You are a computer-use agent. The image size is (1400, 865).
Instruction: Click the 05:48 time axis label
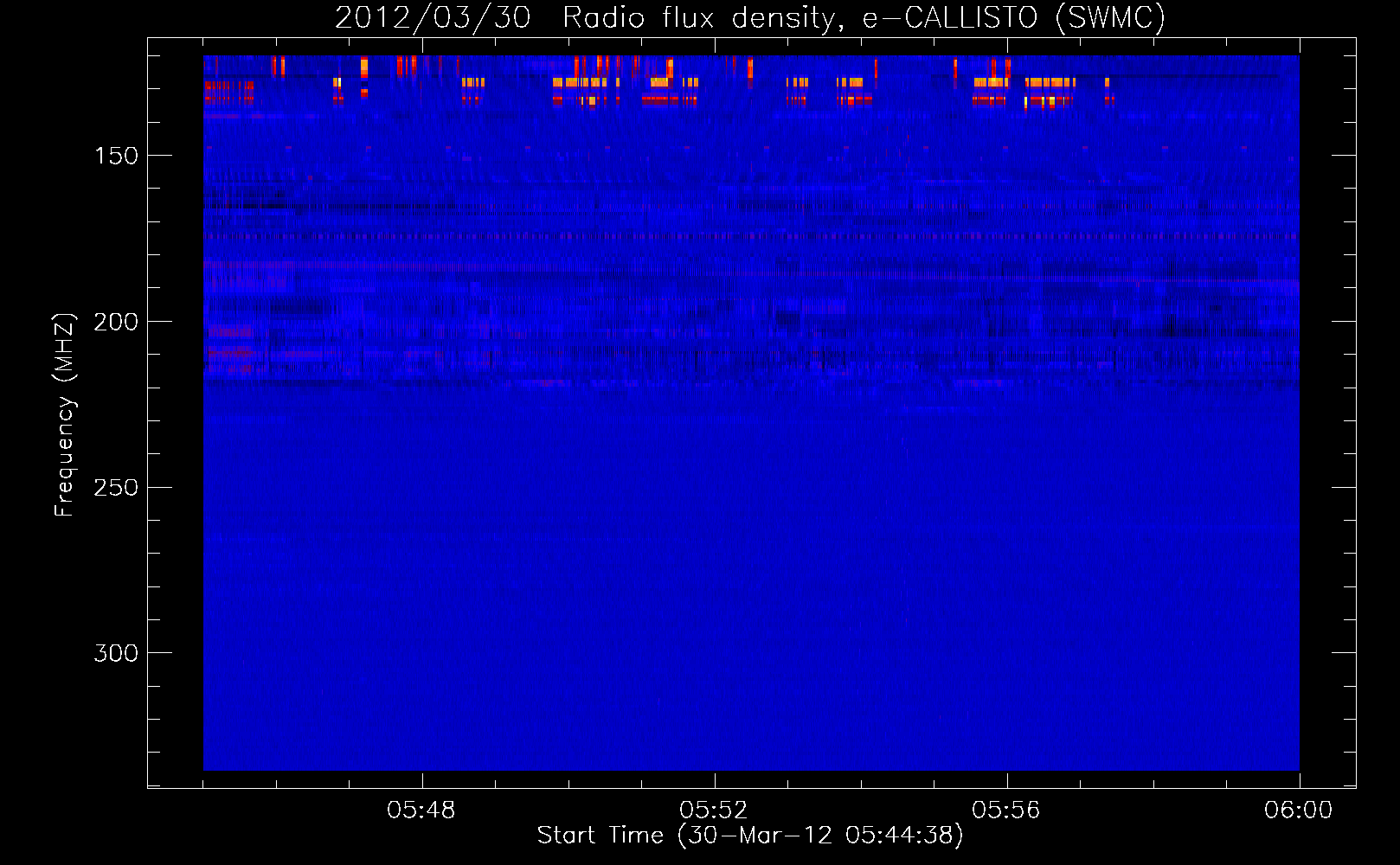(421, 811)
